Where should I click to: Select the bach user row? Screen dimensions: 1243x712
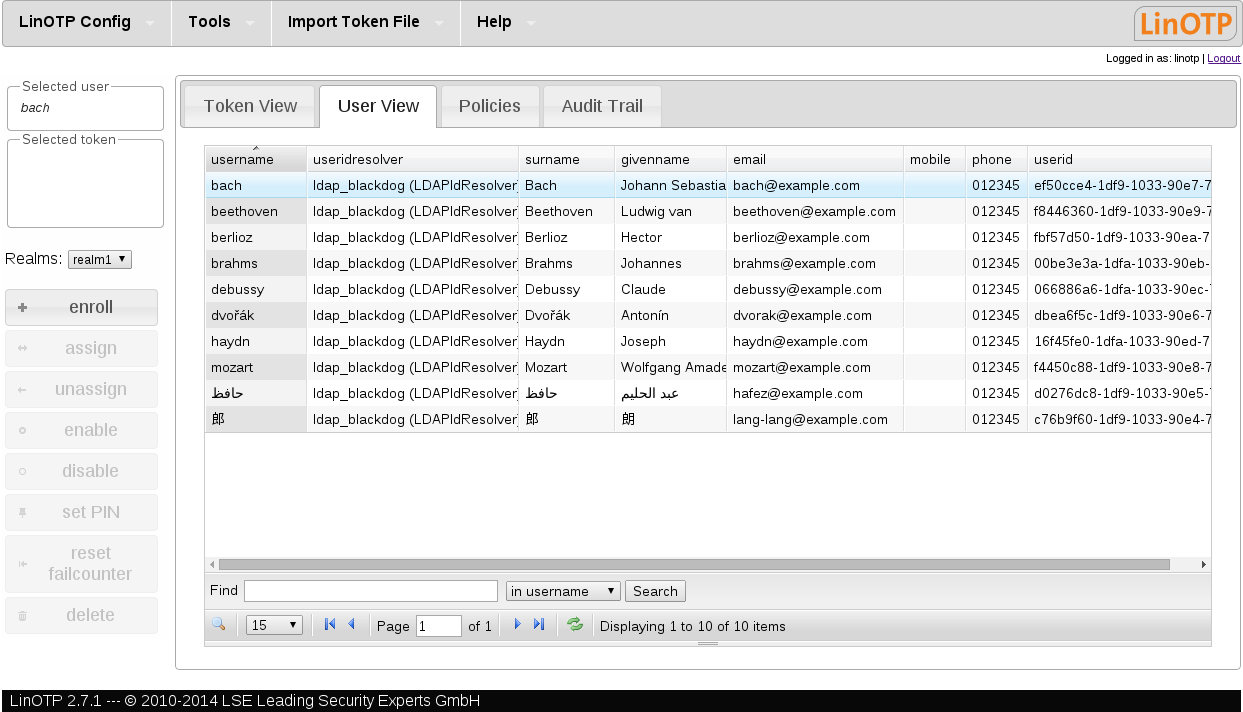click(708, 185)
